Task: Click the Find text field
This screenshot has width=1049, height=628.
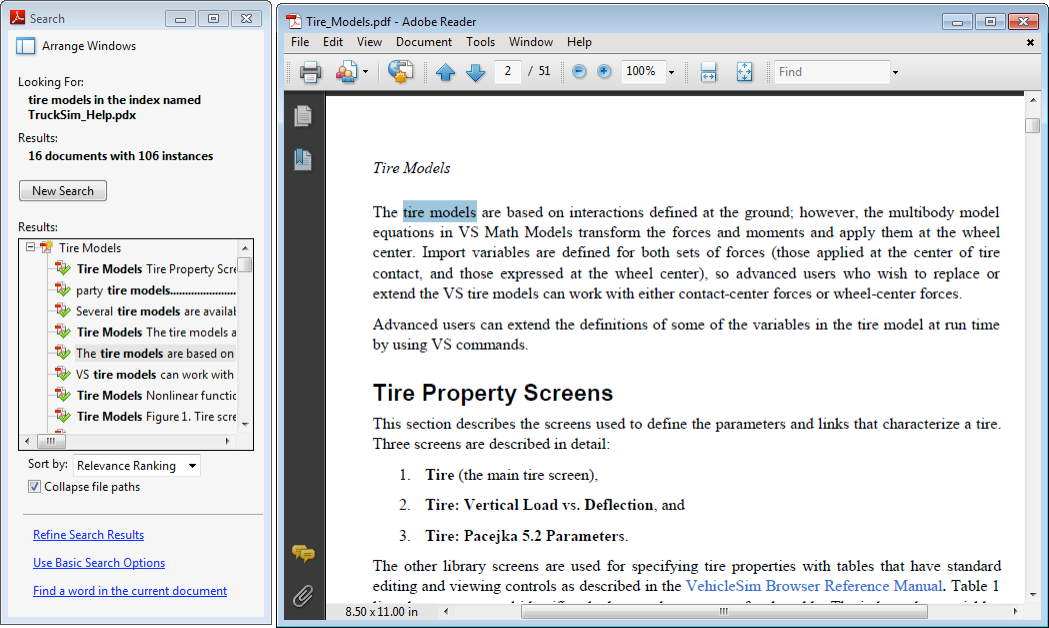Action: pos(832,72)
